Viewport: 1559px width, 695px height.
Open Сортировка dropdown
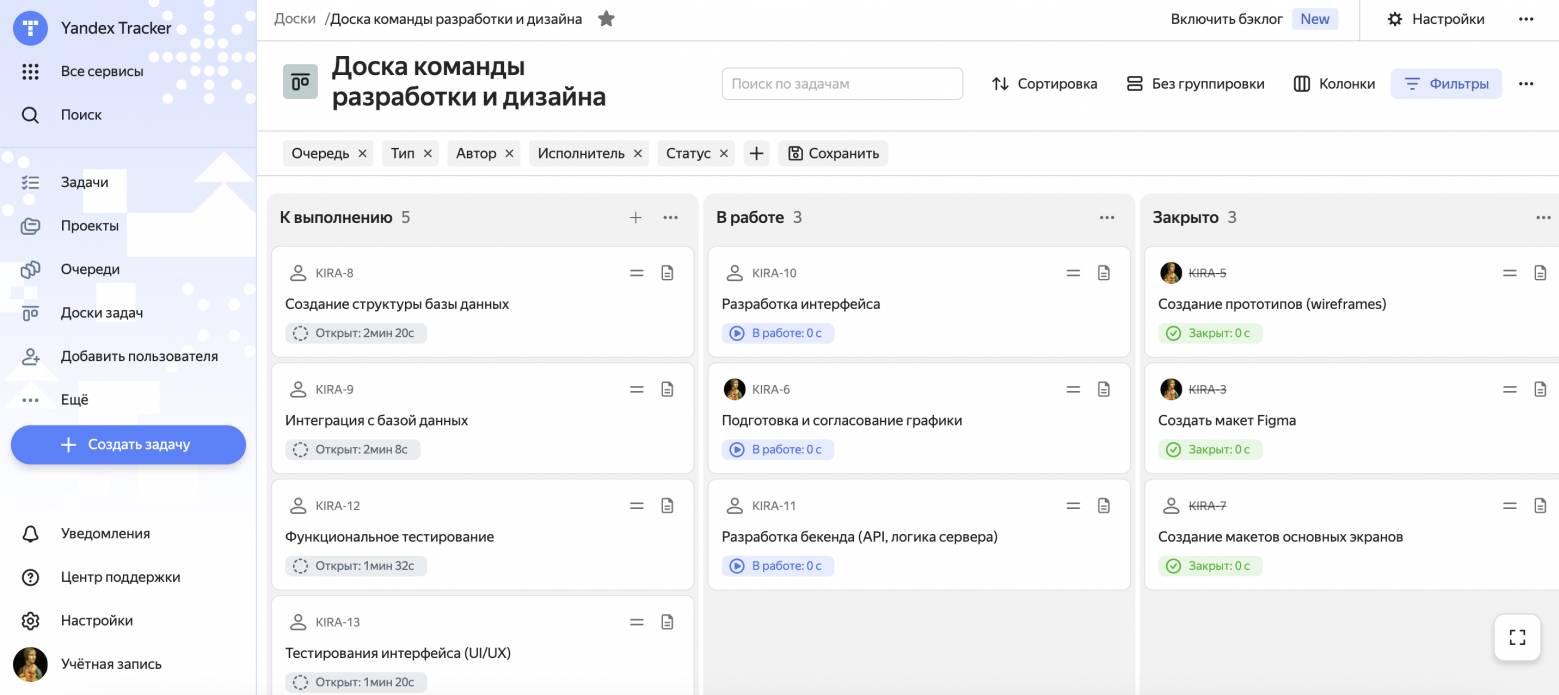[1044, 84]
